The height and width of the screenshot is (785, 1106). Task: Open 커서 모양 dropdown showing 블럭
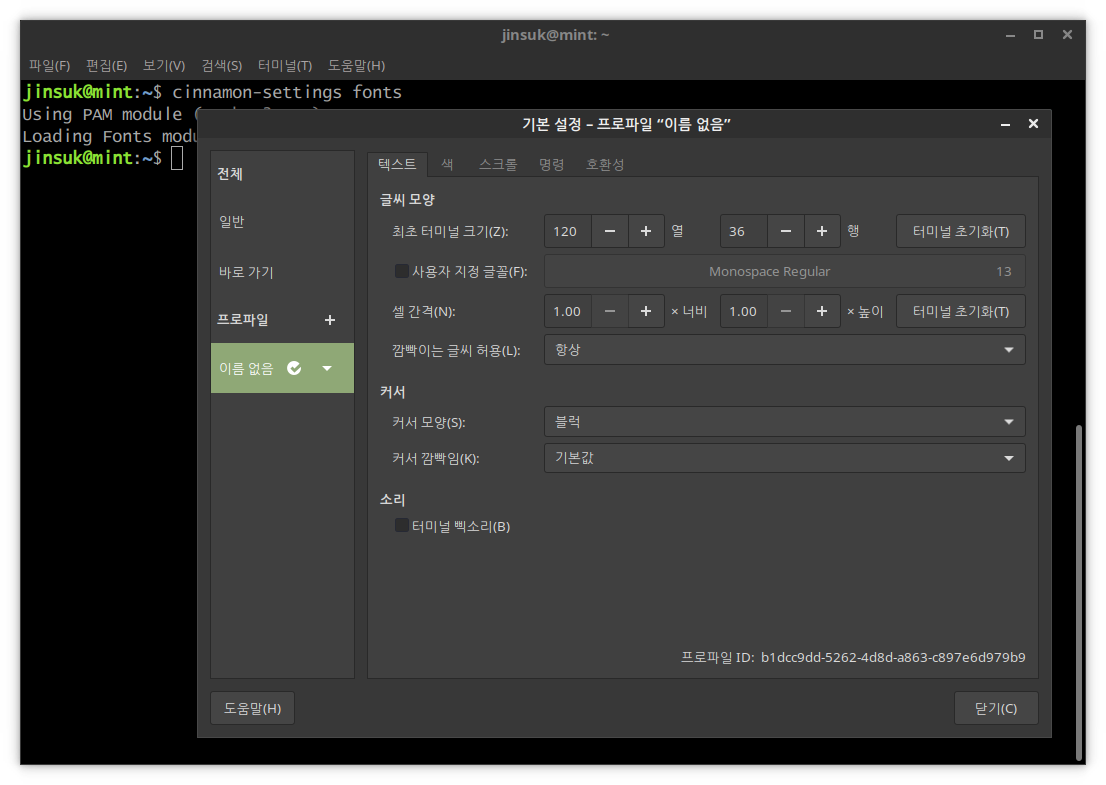784,422
